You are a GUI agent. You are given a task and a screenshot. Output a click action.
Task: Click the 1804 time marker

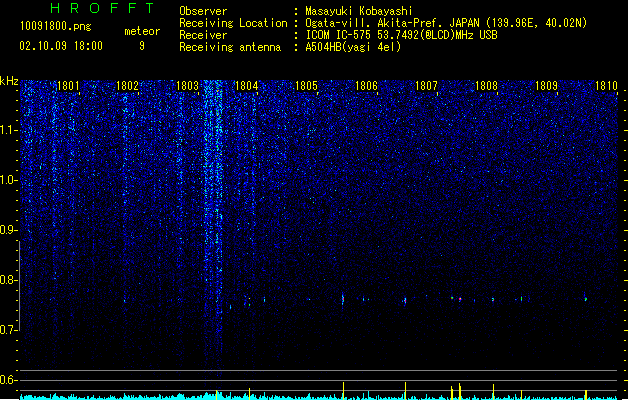click(246, 86)
